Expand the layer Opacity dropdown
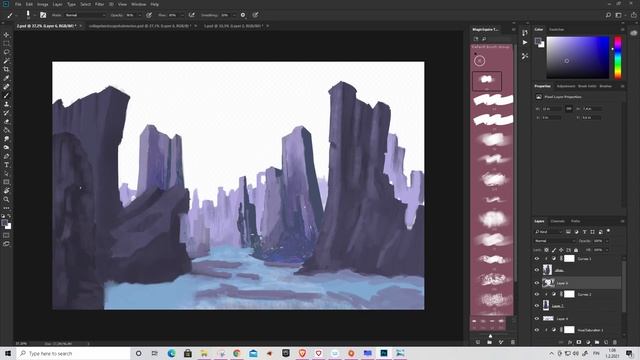640x360 pixels. 607,241
